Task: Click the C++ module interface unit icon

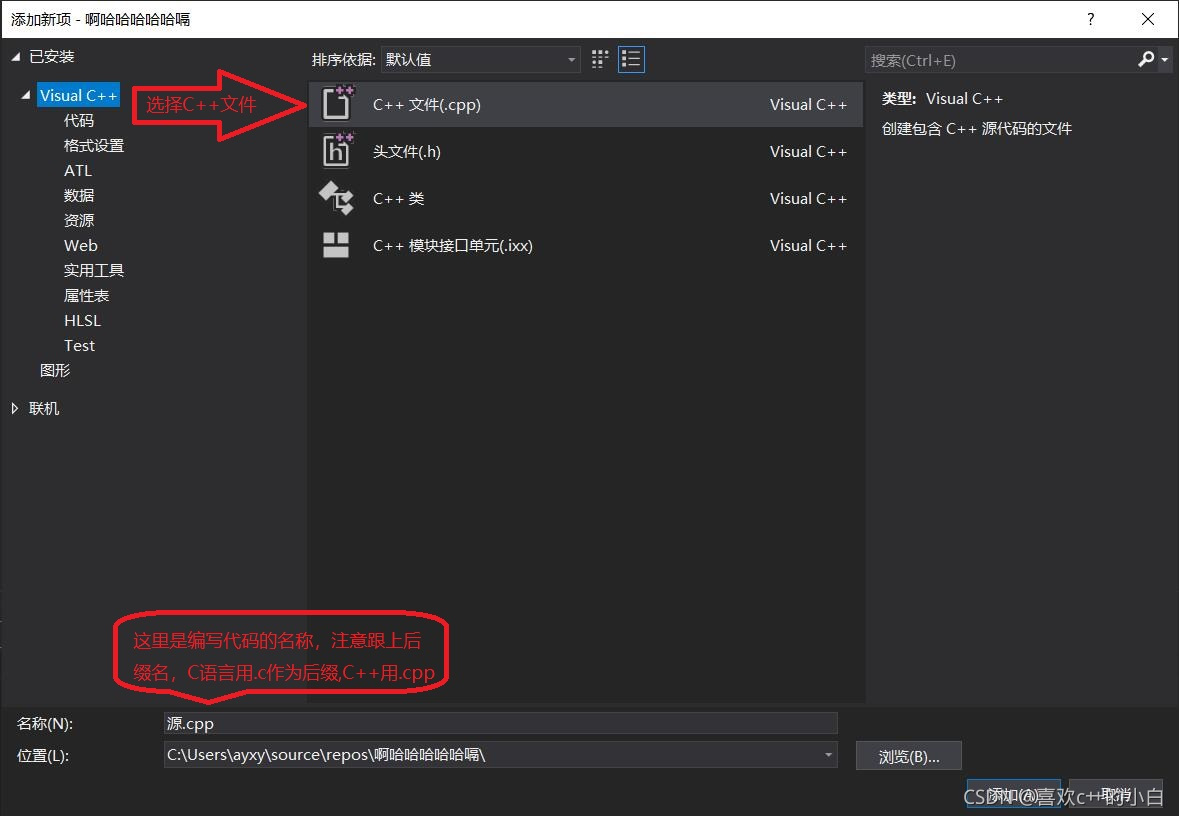Action: coord(335,245)
